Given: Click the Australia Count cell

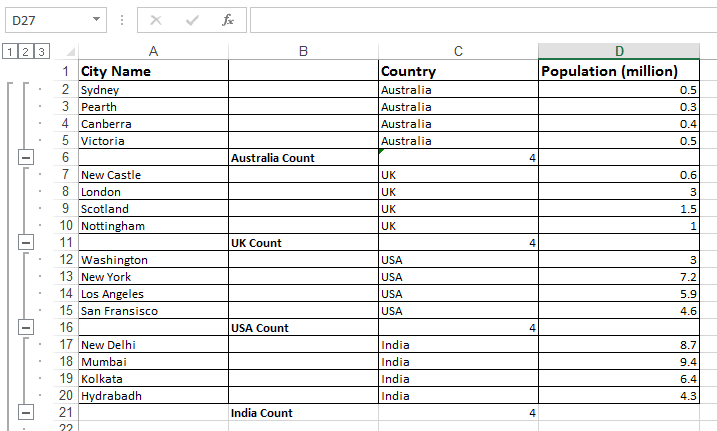Looking at the screenshot, I should point(303,158).
